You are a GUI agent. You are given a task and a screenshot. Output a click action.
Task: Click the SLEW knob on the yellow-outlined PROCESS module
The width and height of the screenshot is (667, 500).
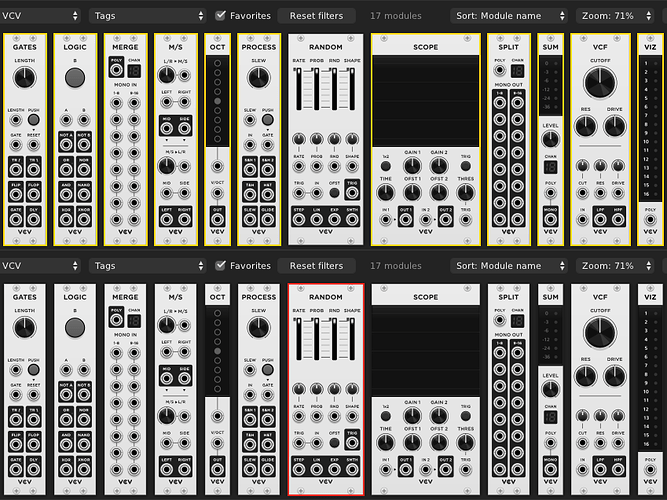pos(259,77)
